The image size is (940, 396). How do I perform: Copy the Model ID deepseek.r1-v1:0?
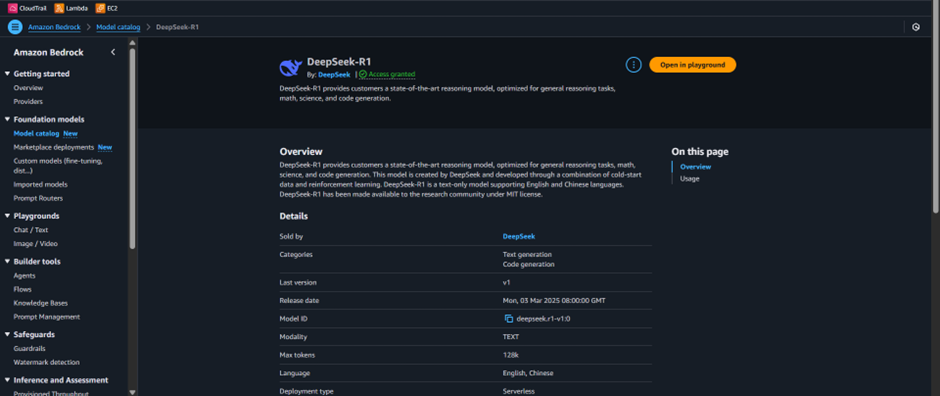click(x=509, y=319)
